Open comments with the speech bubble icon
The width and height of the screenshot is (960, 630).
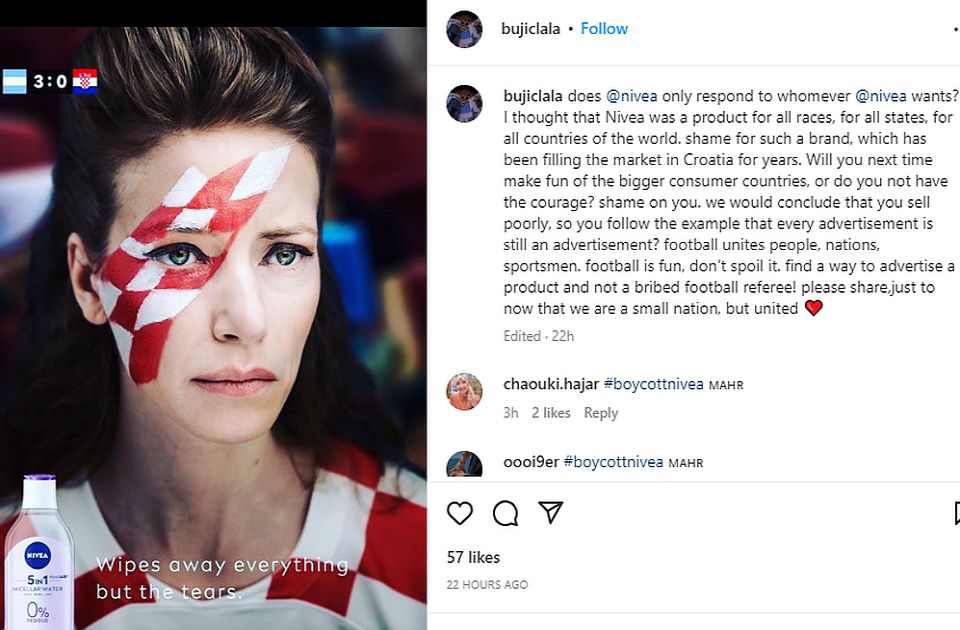(505, 513)
